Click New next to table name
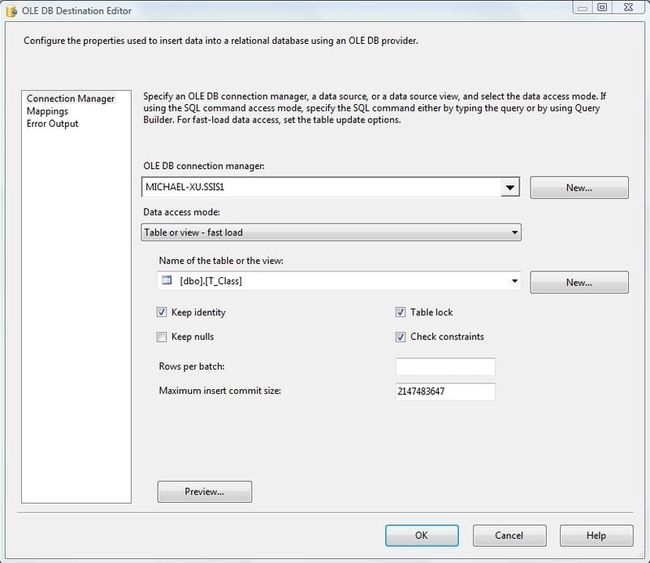650x563 pixels. click(579, 282)
